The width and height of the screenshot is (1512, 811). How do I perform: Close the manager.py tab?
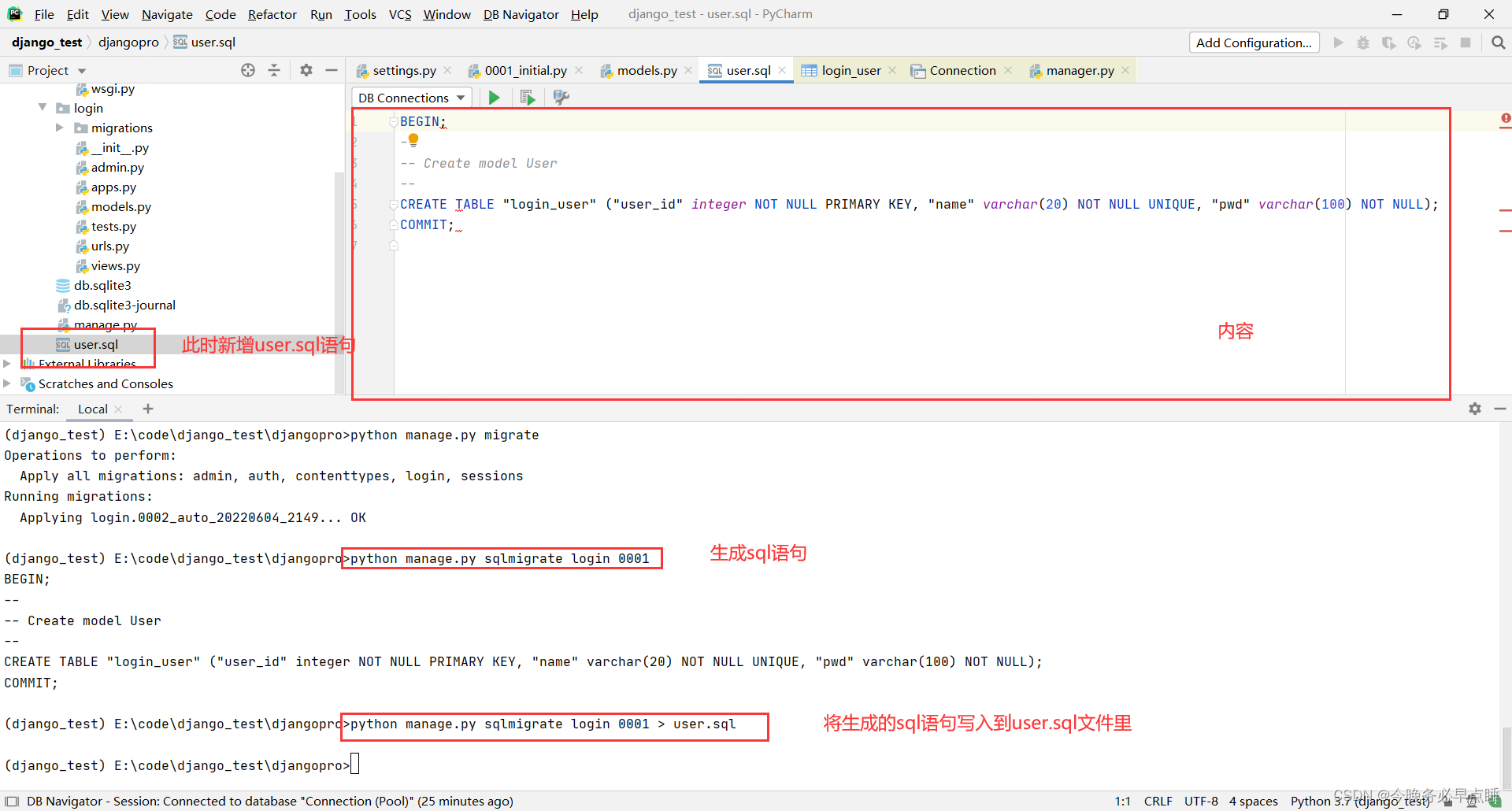coord(1125,70)
